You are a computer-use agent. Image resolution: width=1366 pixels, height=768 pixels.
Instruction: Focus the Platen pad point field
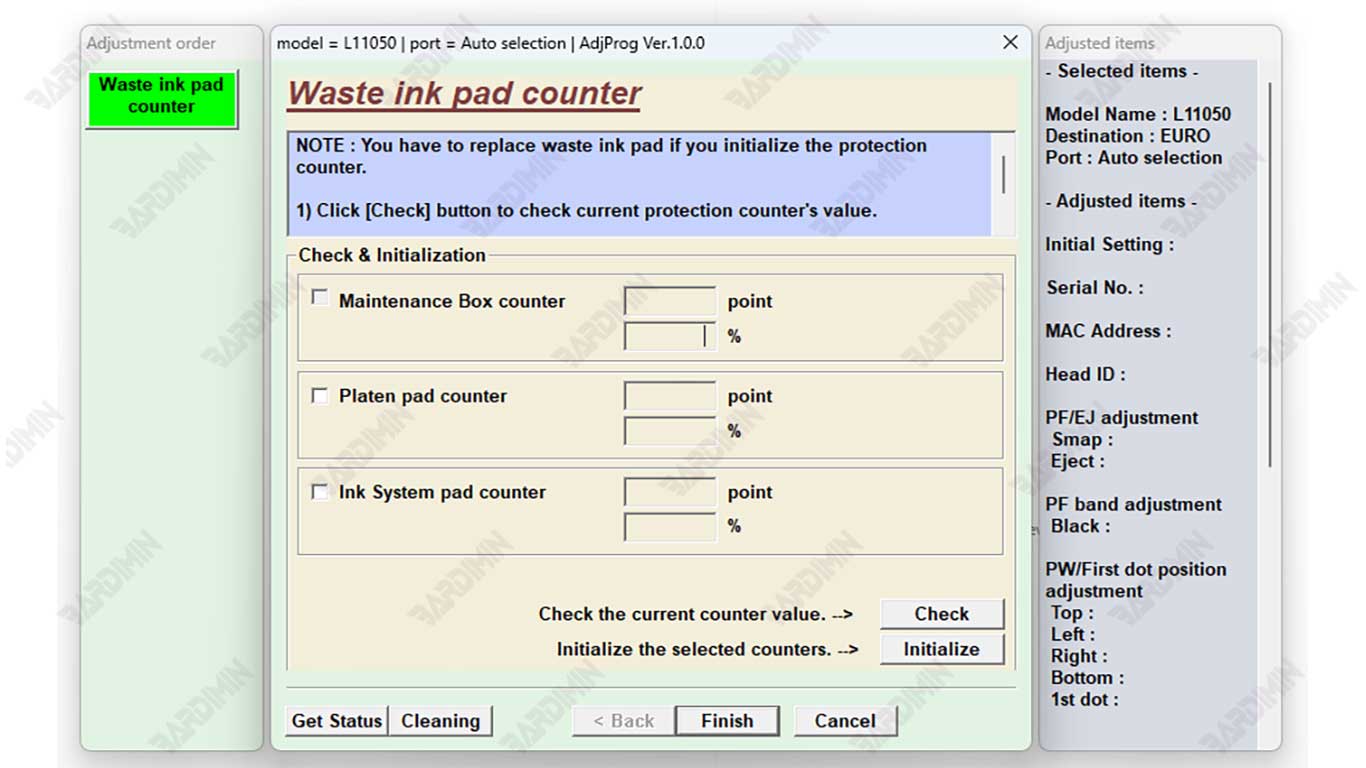point(669,396)
